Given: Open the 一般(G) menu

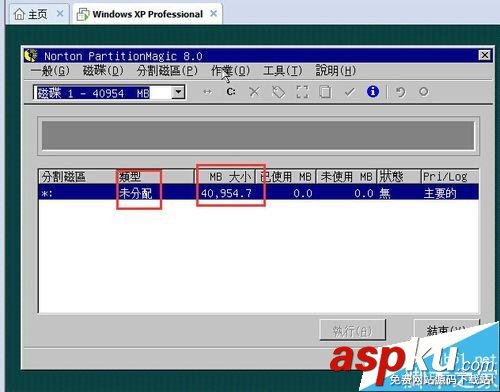Looking at the screenshot, I should click(50, 71).
